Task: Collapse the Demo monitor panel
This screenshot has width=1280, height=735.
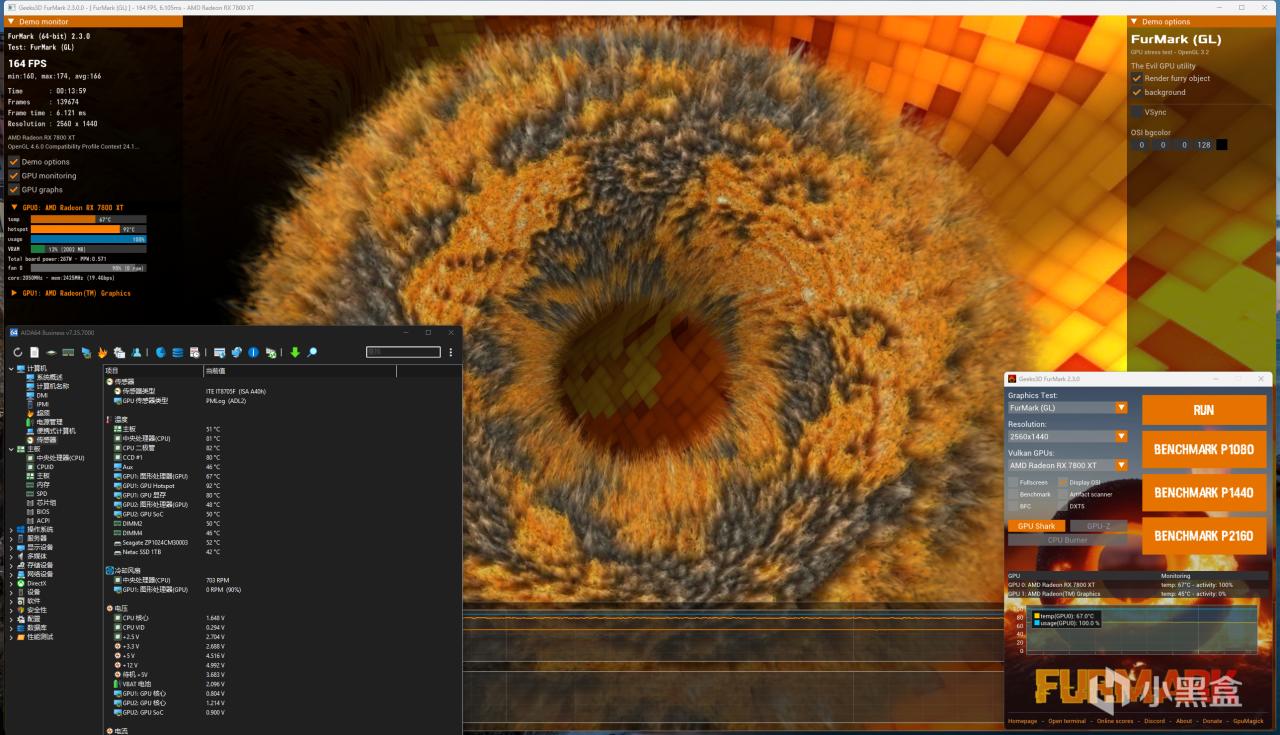Action: pos(12,21)
